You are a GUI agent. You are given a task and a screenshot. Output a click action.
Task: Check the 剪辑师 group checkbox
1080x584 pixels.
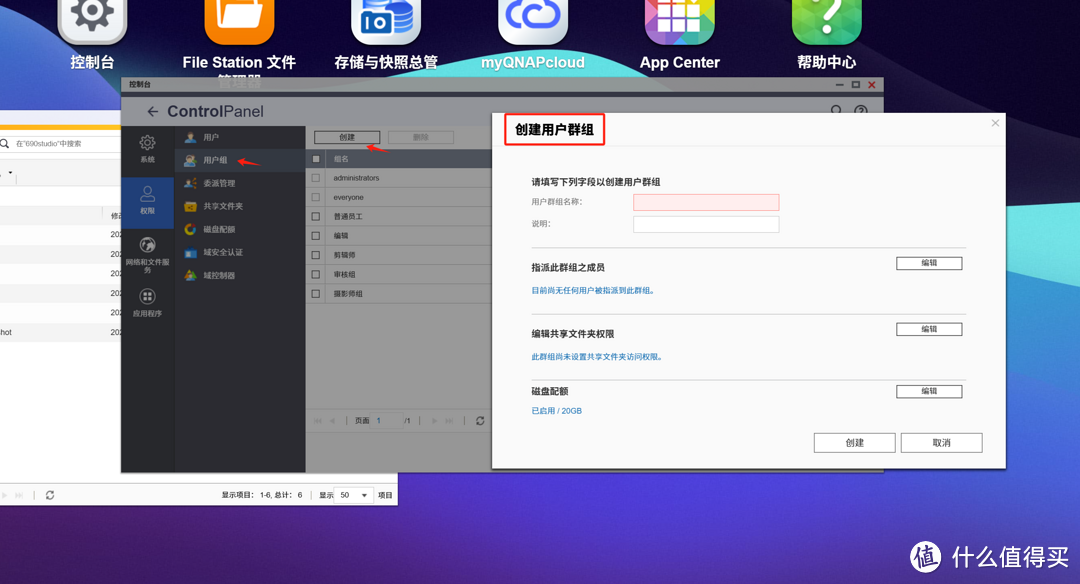tap(316, 255)
